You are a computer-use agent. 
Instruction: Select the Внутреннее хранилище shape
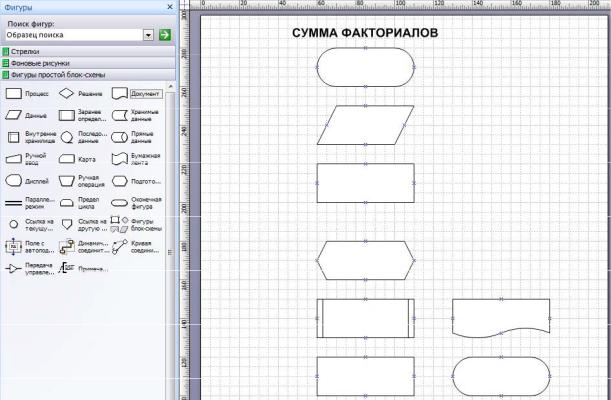[x=31, y=137]
